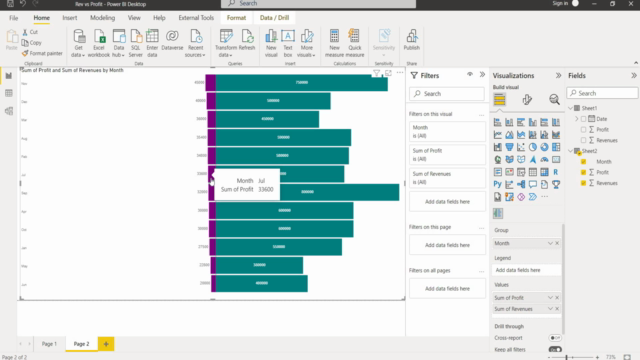
Task: Open the Analytics pane
Action: pyautogui.click(x=554, y=100)
